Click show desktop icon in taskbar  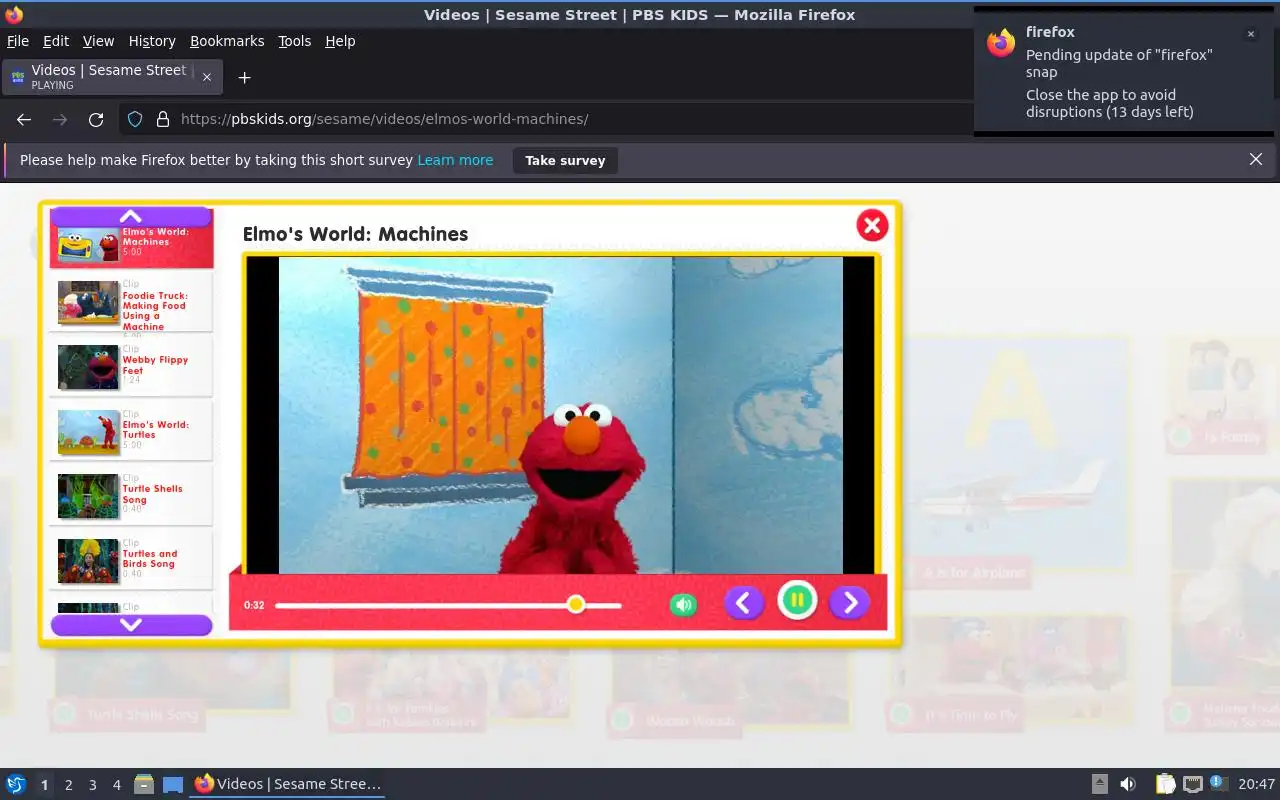(173, 784)
